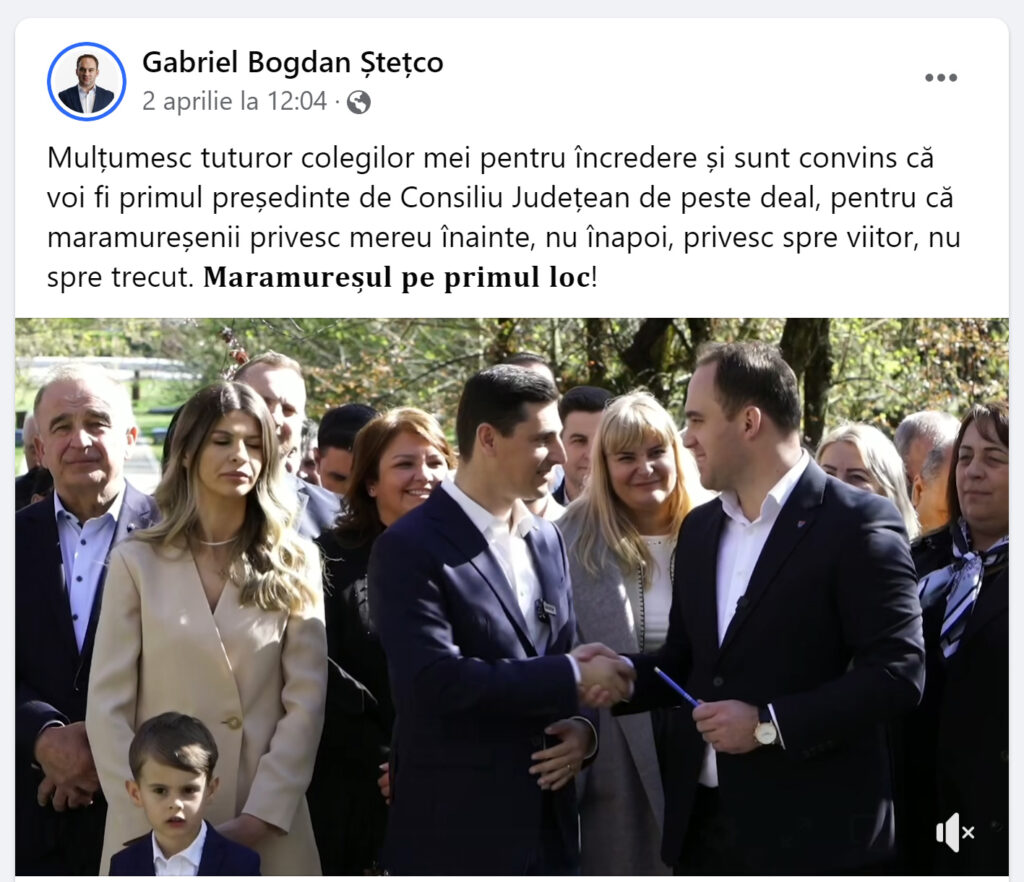Open the "2 aprilie la 12:04" timestamp

pyautogui.click(x=234, y=101)
